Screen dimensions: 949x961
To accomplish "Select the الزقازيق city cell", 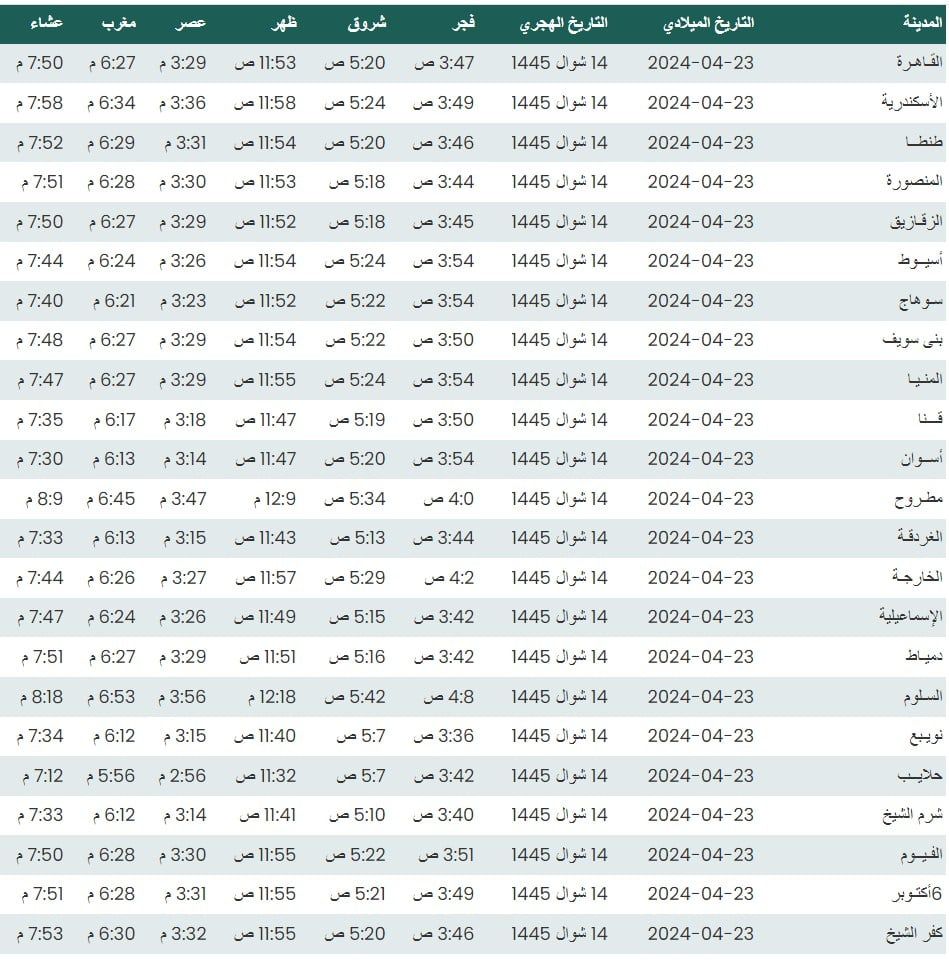I will pyautogui.click(x=916, y=221).
